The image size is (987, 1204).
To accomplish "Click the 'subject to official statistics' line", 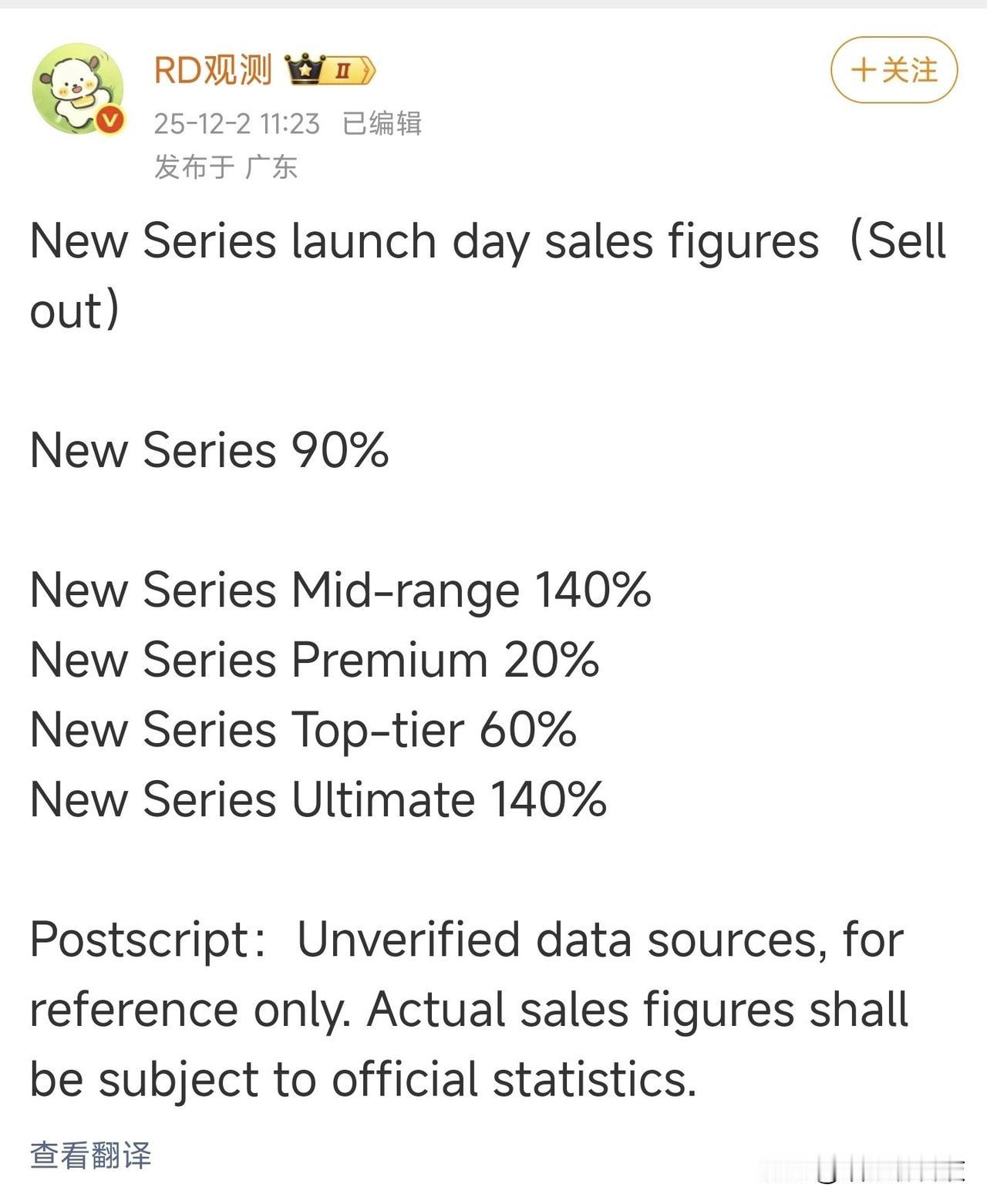I will (x=362, y=1079).
